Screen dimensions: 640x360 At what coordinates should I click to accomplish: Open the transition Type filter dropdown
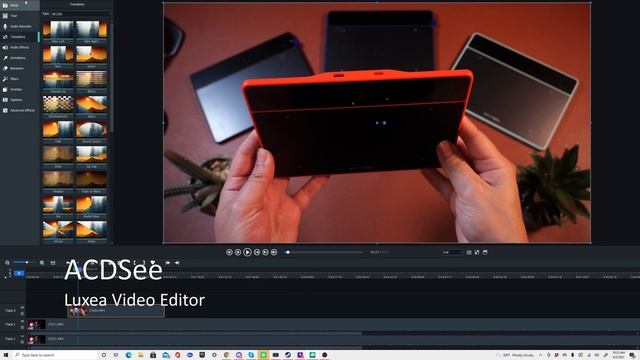click(81, 14)
